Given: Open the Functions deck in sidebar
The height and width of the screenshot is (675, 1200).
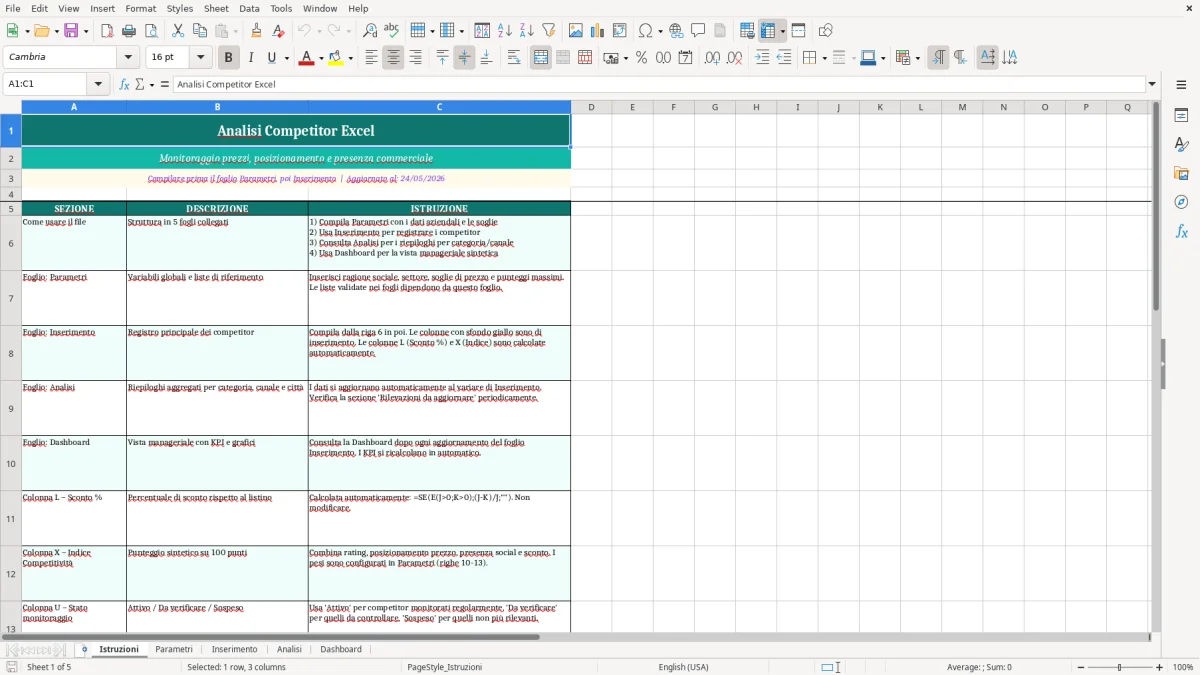Looking at the screenshot, I should (1181, 232).
